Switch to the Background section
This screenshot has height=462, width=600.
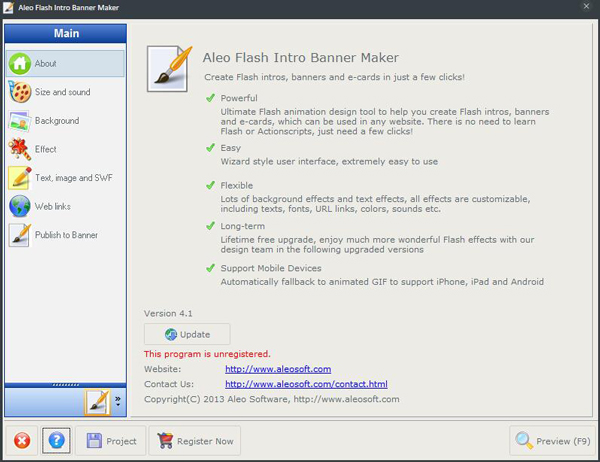tap(57, 121)
